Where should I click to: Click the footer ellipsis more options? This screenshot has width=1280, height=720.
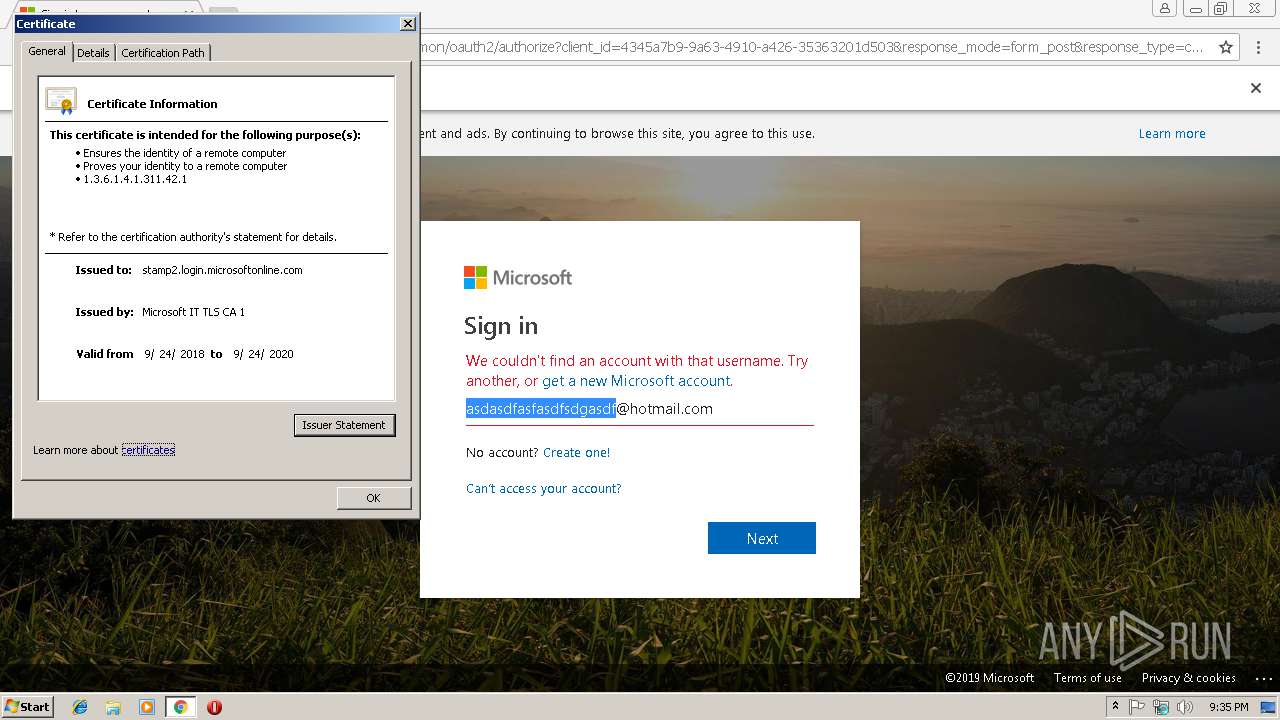(x=1262, y=678)
